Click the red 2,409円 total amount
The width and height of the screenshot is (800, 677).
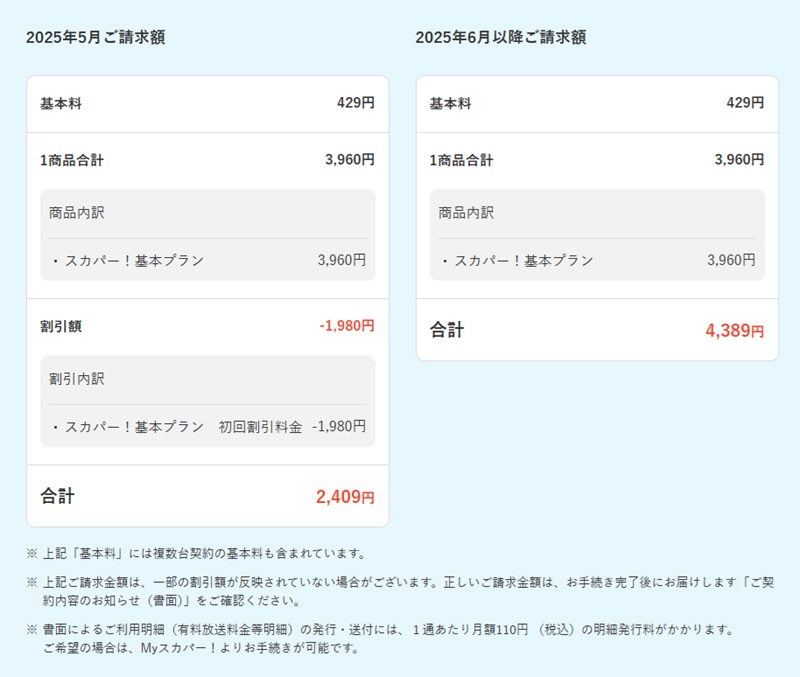pos(345,497)
